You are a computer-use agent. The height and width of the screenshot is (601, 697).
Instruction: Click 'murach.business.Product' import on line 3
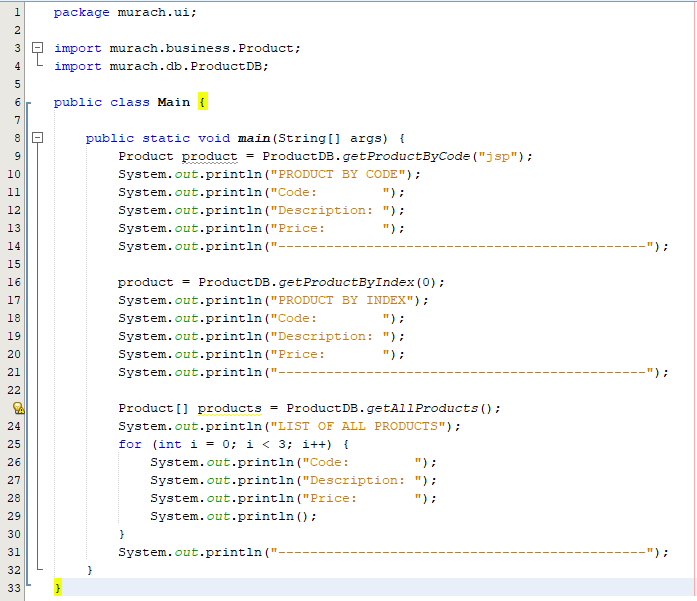point(201,48)
